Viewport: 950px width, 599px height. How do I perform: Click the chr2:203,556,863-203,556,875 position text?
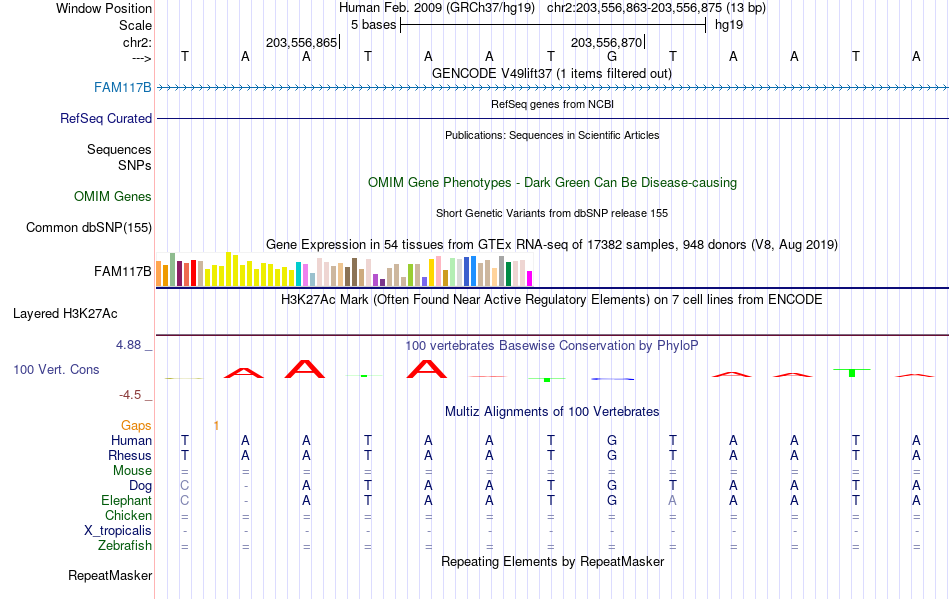point(656,8)
